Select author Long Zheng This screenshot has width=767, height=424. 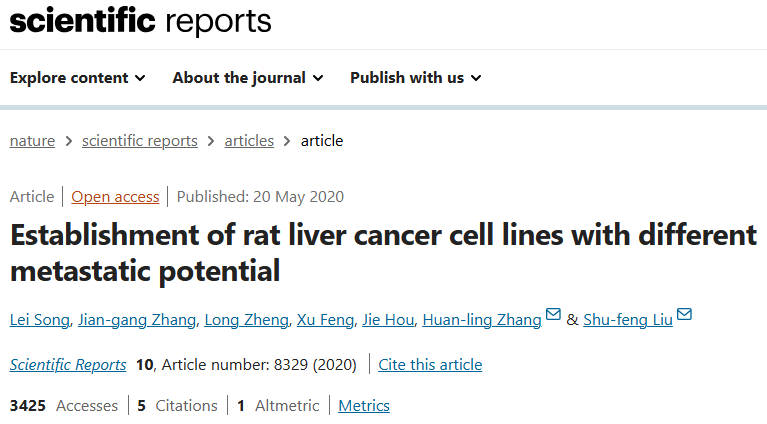point(247,320)
